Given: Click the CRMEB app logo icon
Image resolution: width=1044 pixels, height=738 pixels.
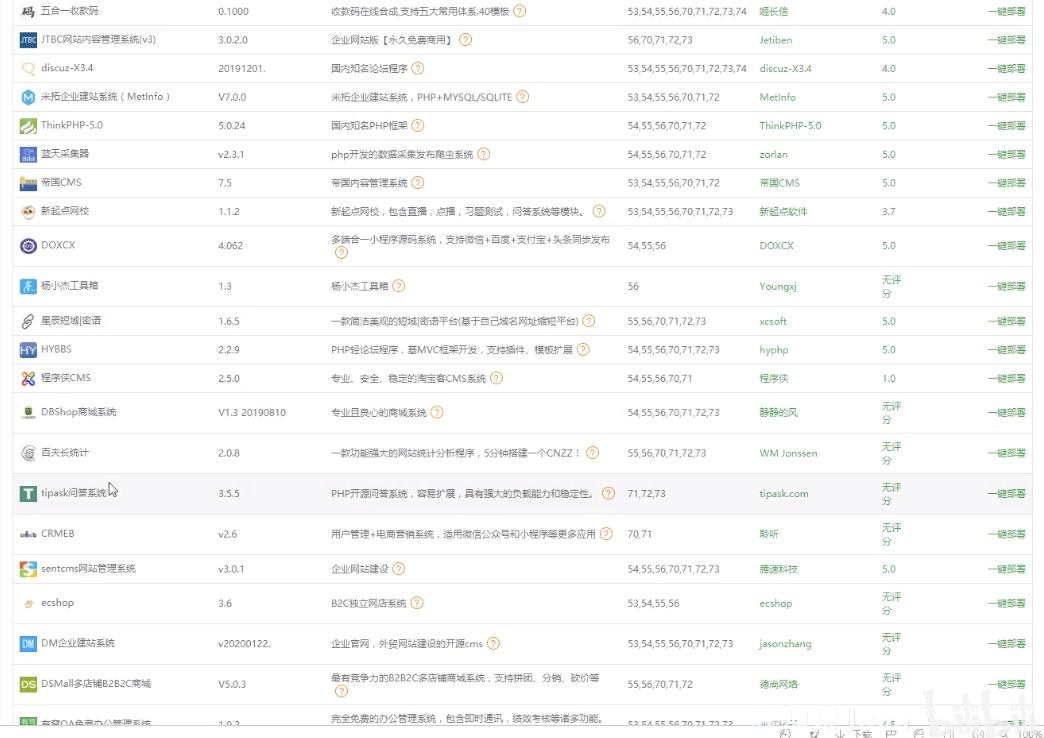Looking at the screenshot, I should click(28, 534).
